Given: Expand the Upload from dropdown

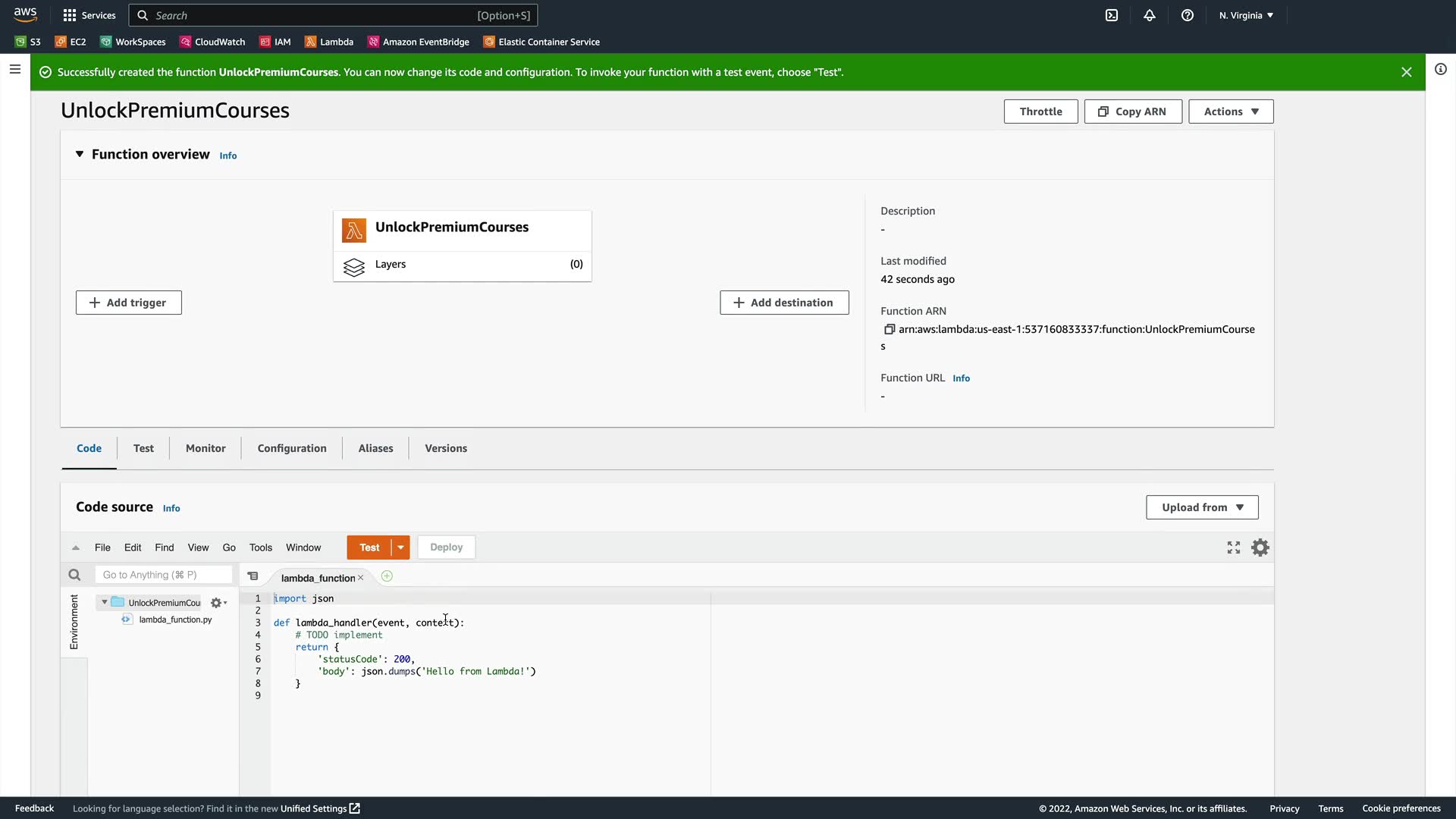Looking at the screenshot, I should pyautogui.click(x=1201, y=507).
